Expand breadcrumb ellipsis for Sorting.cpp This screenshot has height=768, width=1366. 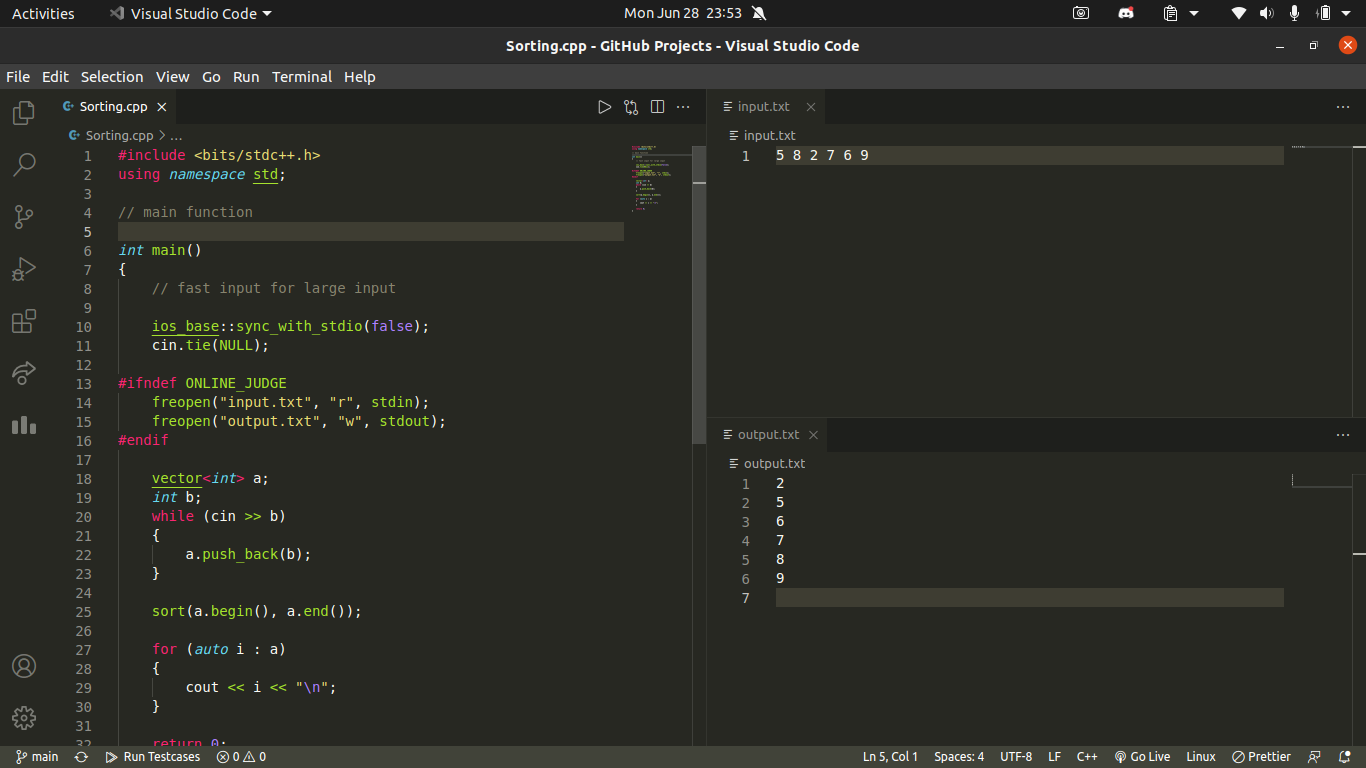176,135
